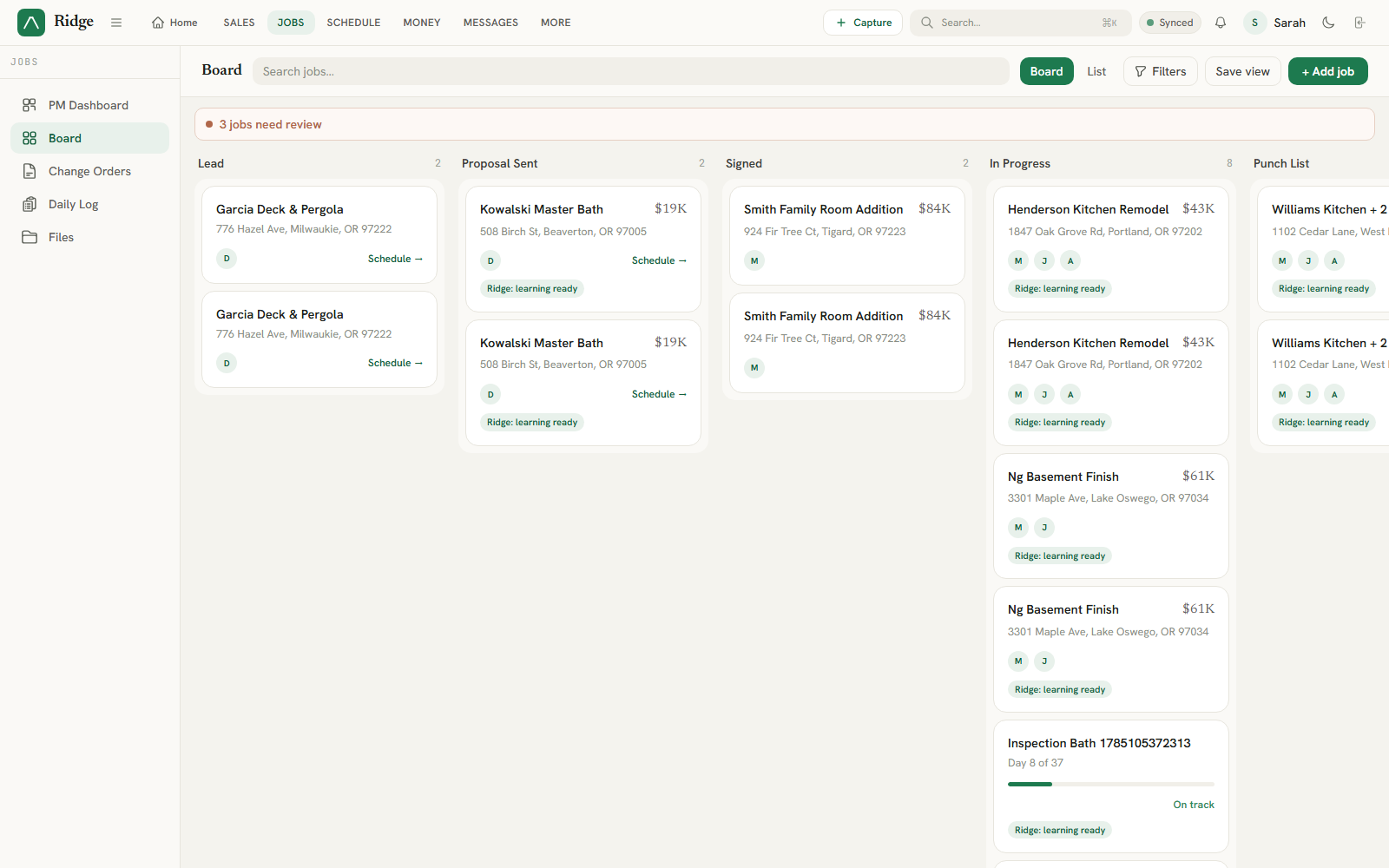The width and height of the screenshot is (1389, 868).
Task: Click the Proposal Sent column header
Action: [499, 163]
